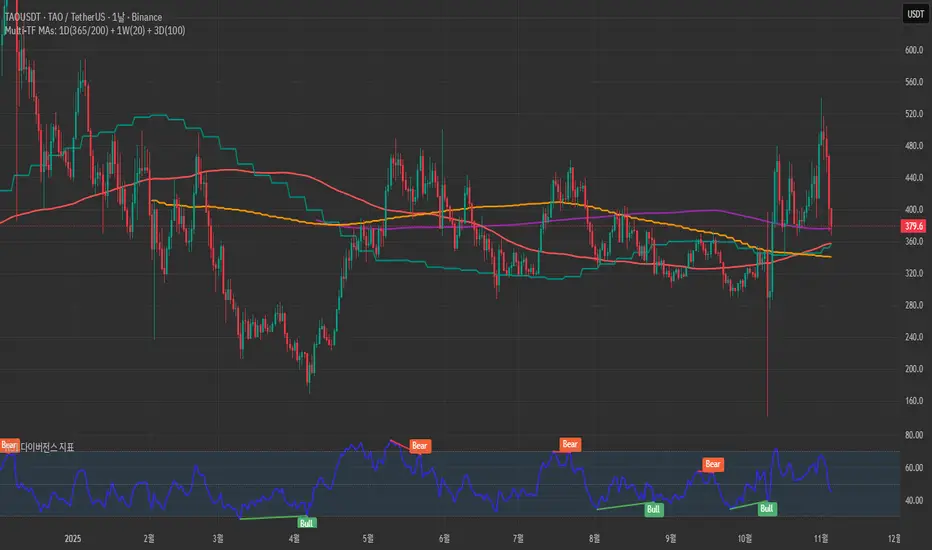
Task: Click the 240.0 price axis label
Action: point(914,337)
